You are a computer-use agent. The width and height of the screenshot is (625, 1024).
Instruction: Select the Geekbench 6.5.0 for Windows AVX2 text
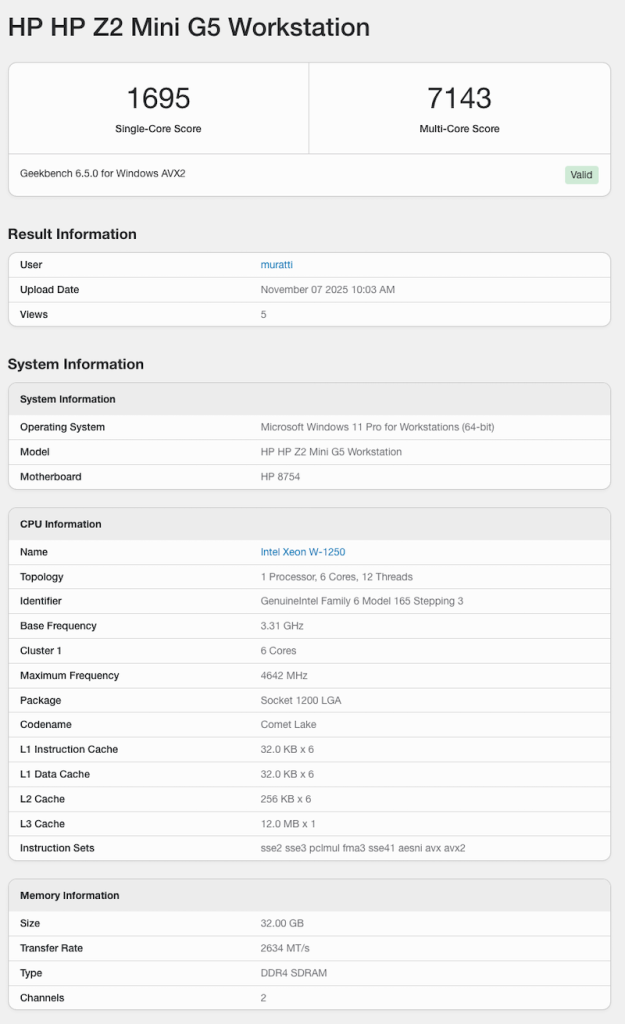click(x=103, y=173)
